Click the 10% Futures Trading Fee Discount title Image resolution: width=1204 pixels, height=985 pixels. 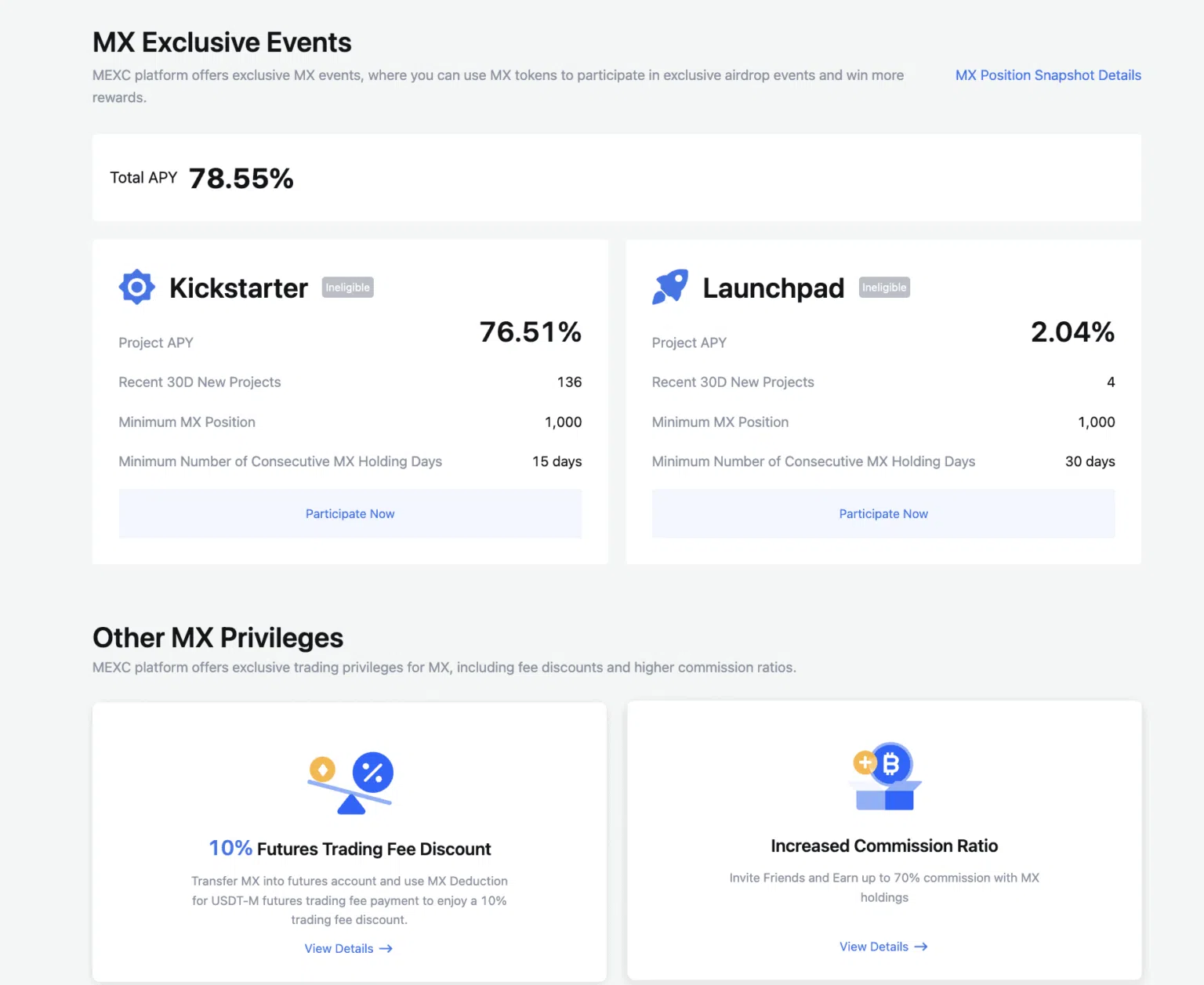[350, 849]
